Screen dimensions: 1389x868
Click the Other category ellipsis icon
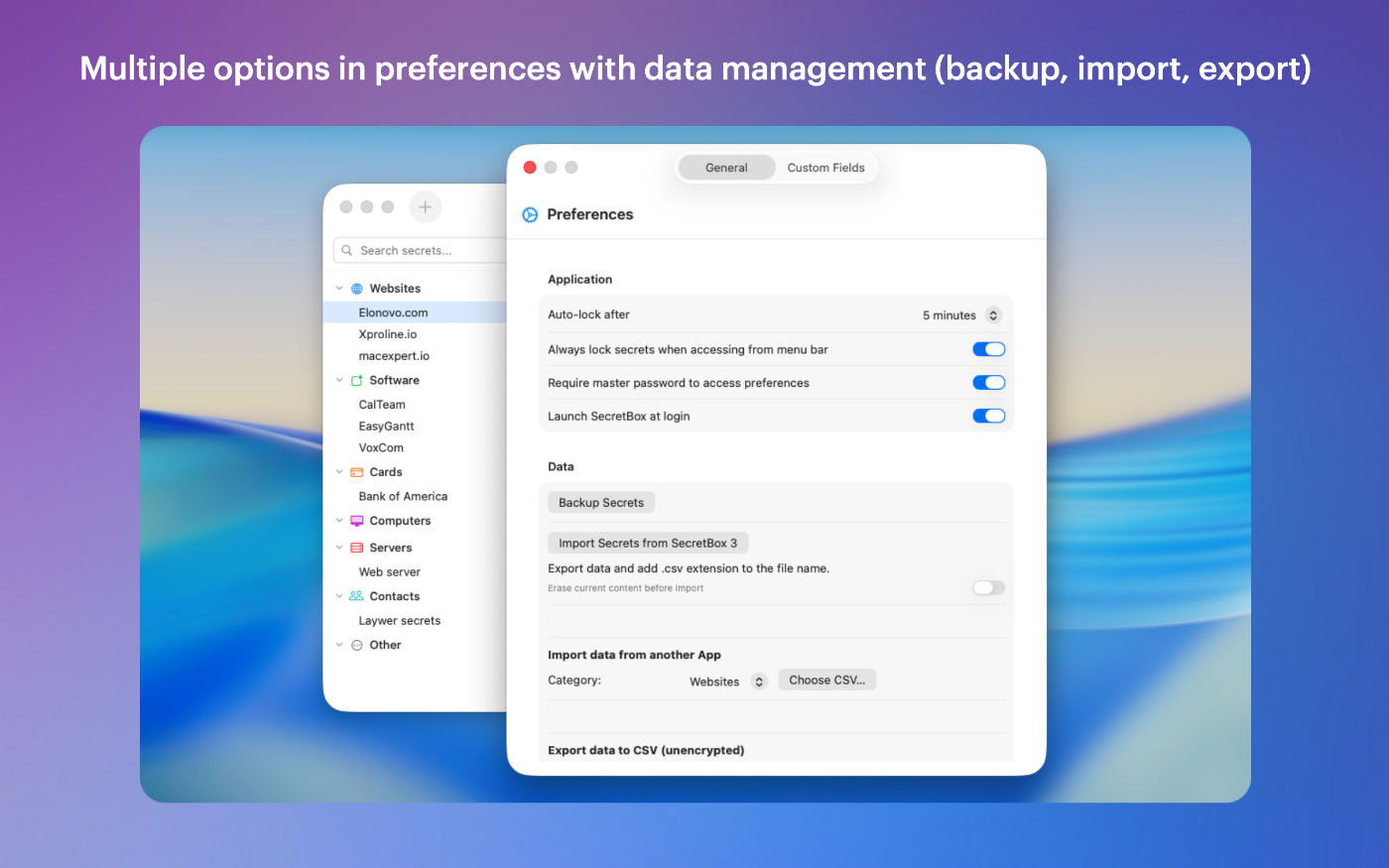click(357, 645)
